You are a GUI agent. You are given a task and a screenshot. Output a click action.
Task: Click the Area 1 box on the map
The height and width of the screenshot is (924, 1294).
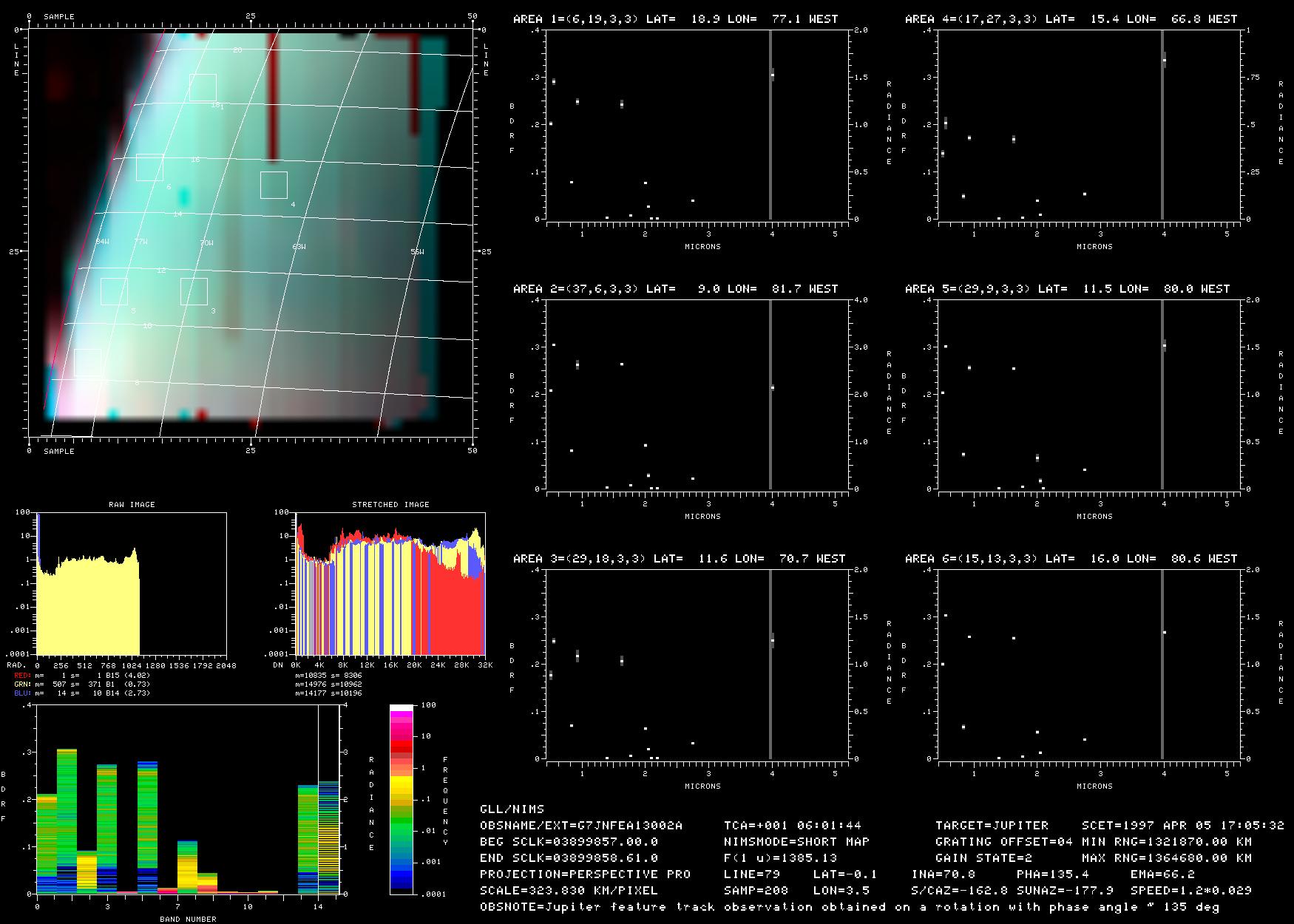(x=202, y=87)
